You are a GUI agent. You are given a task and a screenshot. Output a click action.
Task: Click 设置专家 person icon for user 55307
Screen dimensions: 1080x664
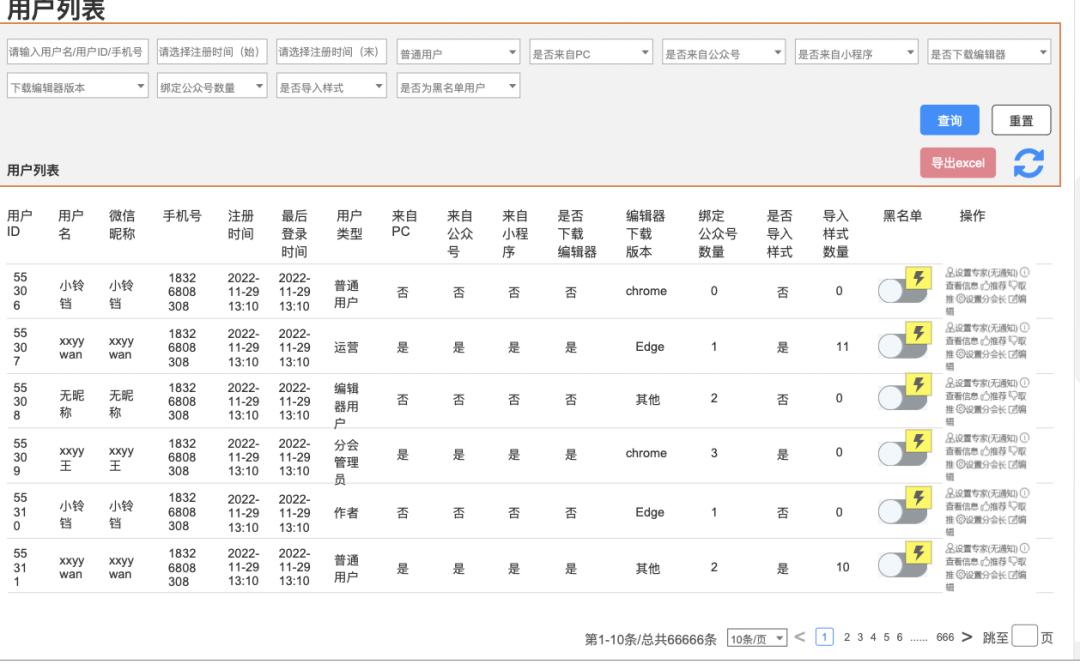click(949, 327)
